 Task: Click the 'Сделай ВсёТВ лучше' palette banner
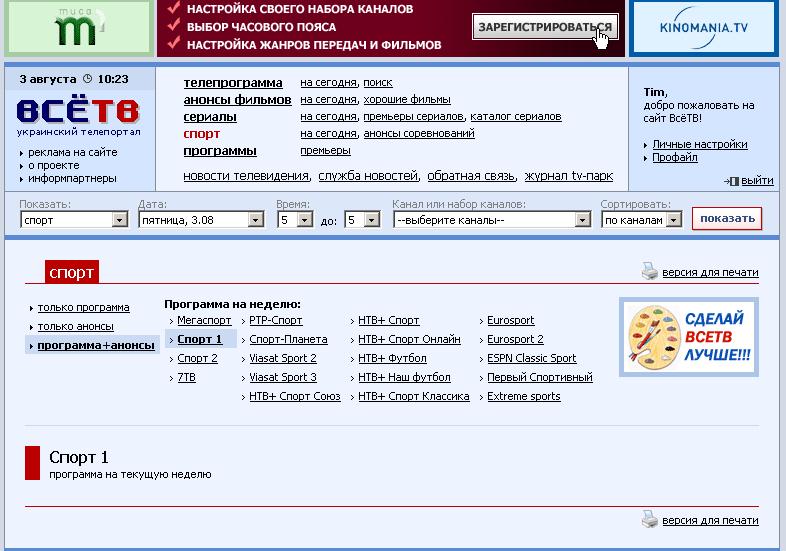(x=689, y=337)
